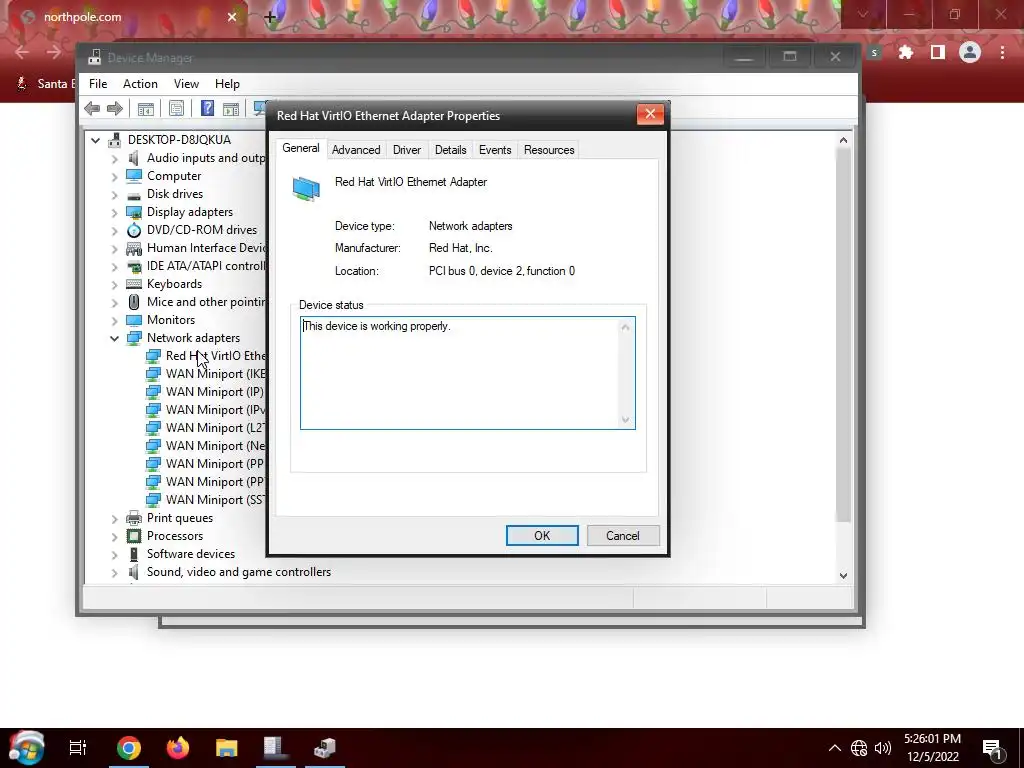Select the Computer device category
The width and height of the screenshot is (1024, 768).
tap(174, 176)
